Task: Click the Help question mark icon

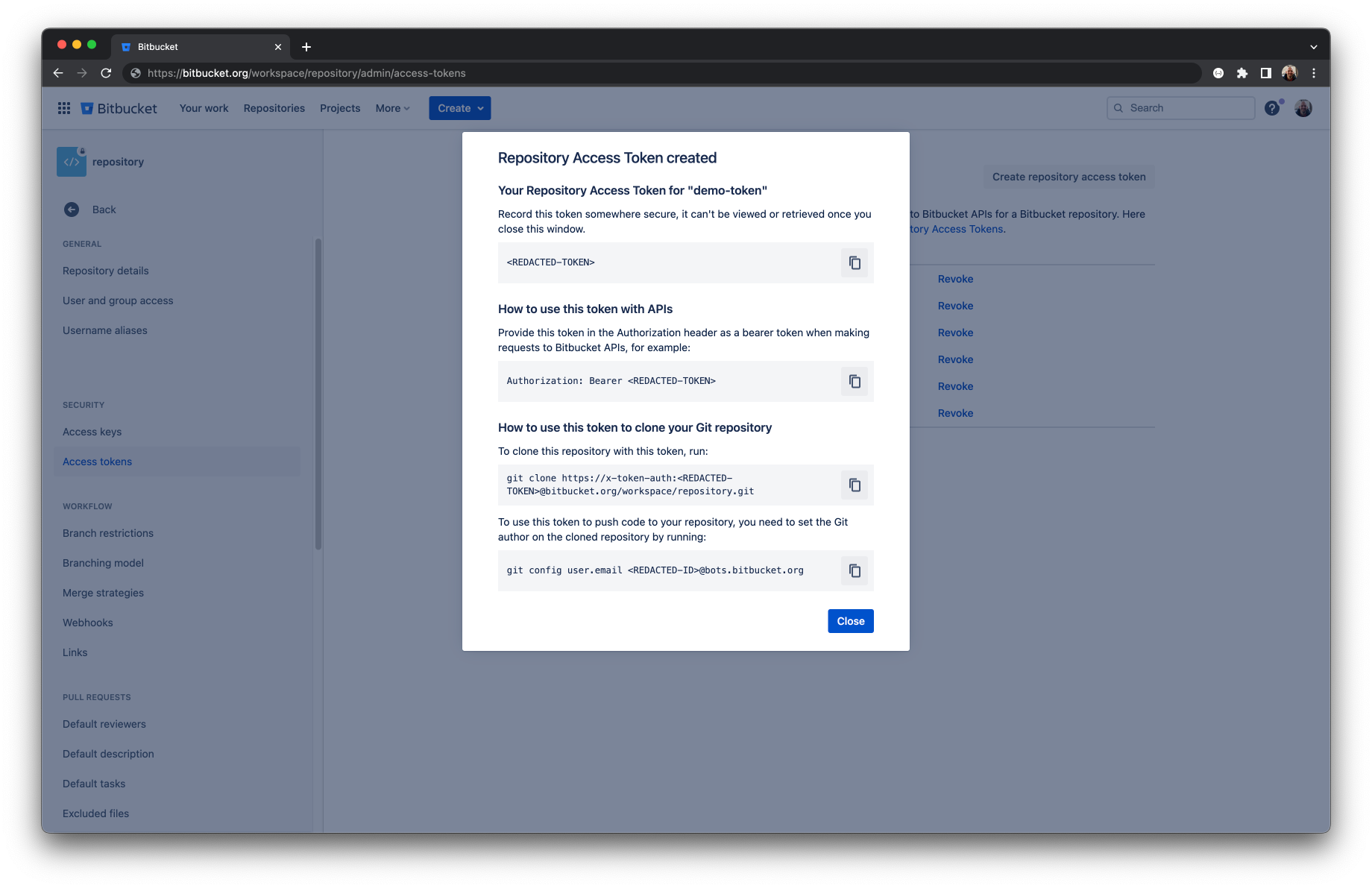Action: click(x=1272, y=108)
